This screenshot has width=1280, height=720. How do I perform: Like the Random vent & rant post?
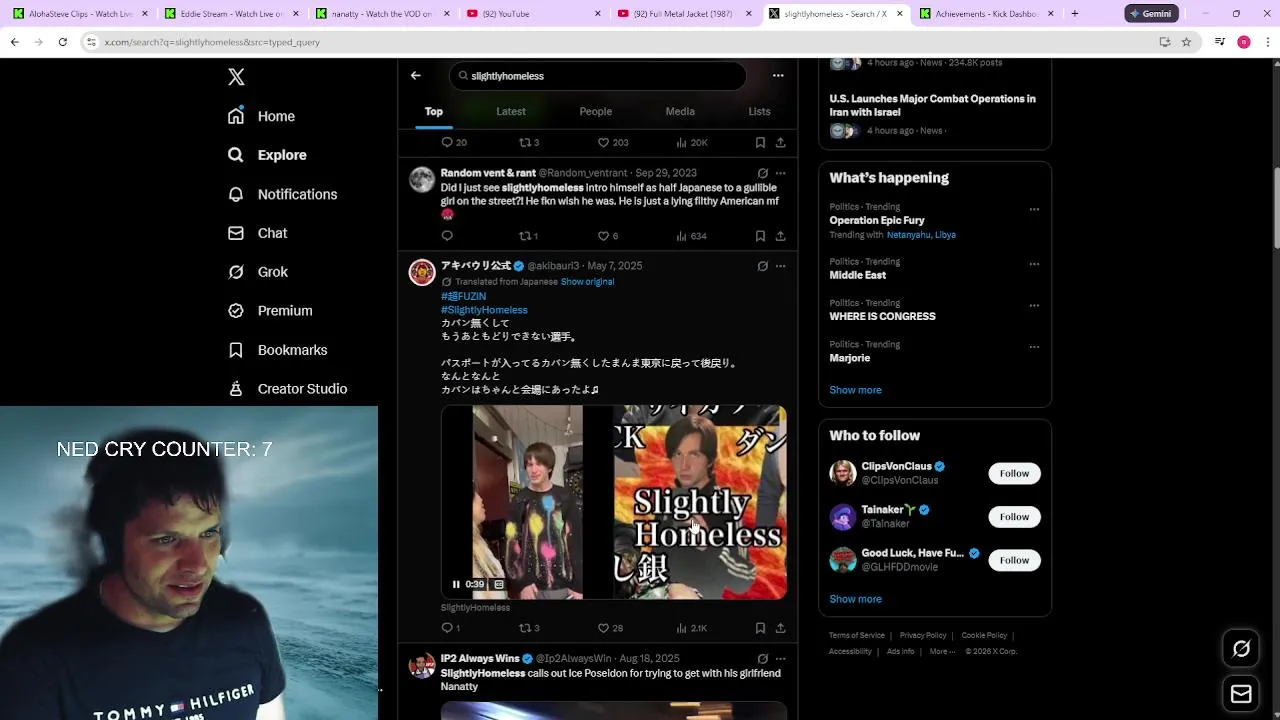tap(607, 236)
